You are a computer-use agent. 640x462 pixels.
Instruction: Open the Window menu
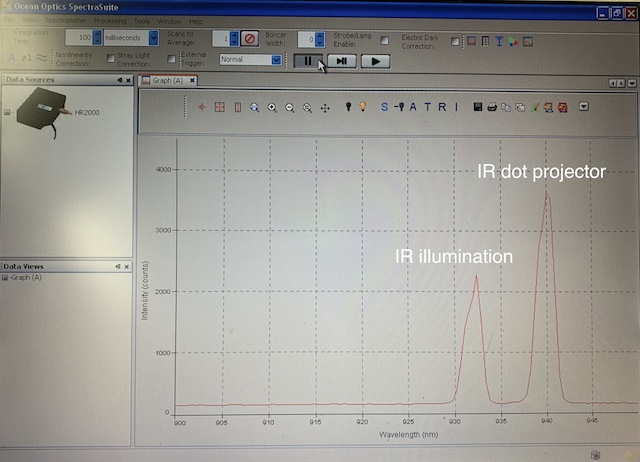[169, 21]
